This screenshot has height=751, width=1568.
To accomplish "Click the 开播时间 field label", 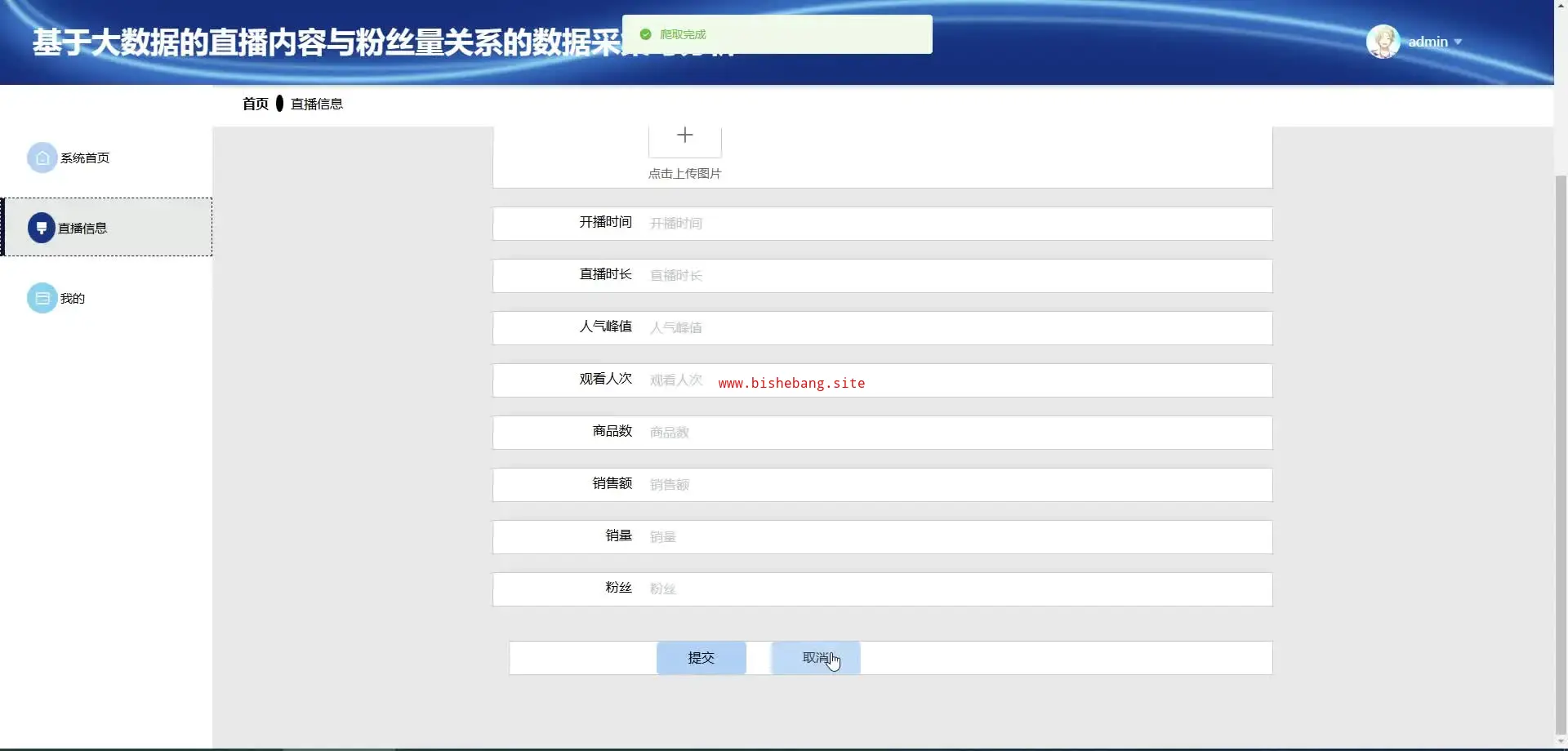I will [x=606, y=222].
